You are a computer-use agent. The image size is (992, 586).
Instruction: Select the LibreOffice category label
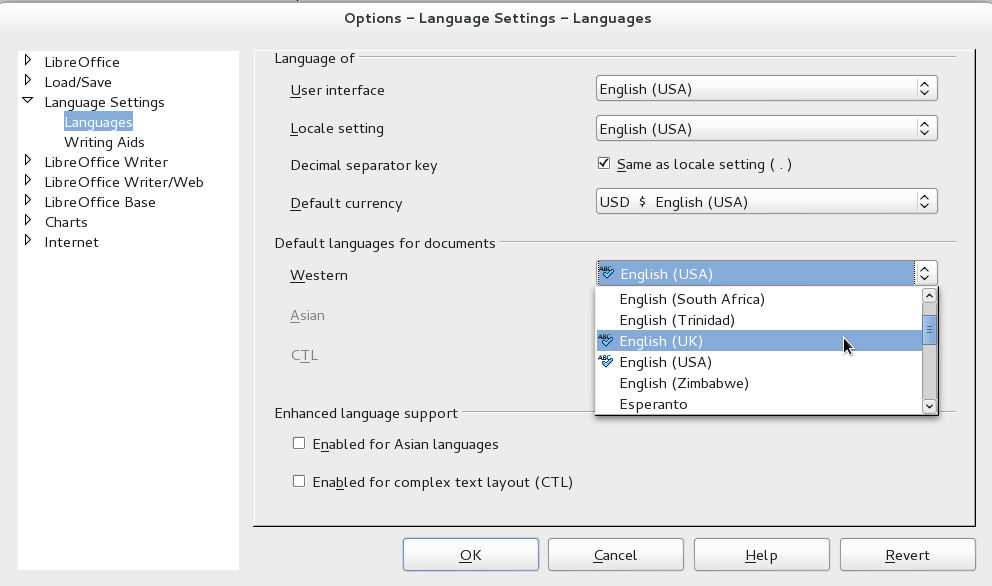[x=82, y=62]
